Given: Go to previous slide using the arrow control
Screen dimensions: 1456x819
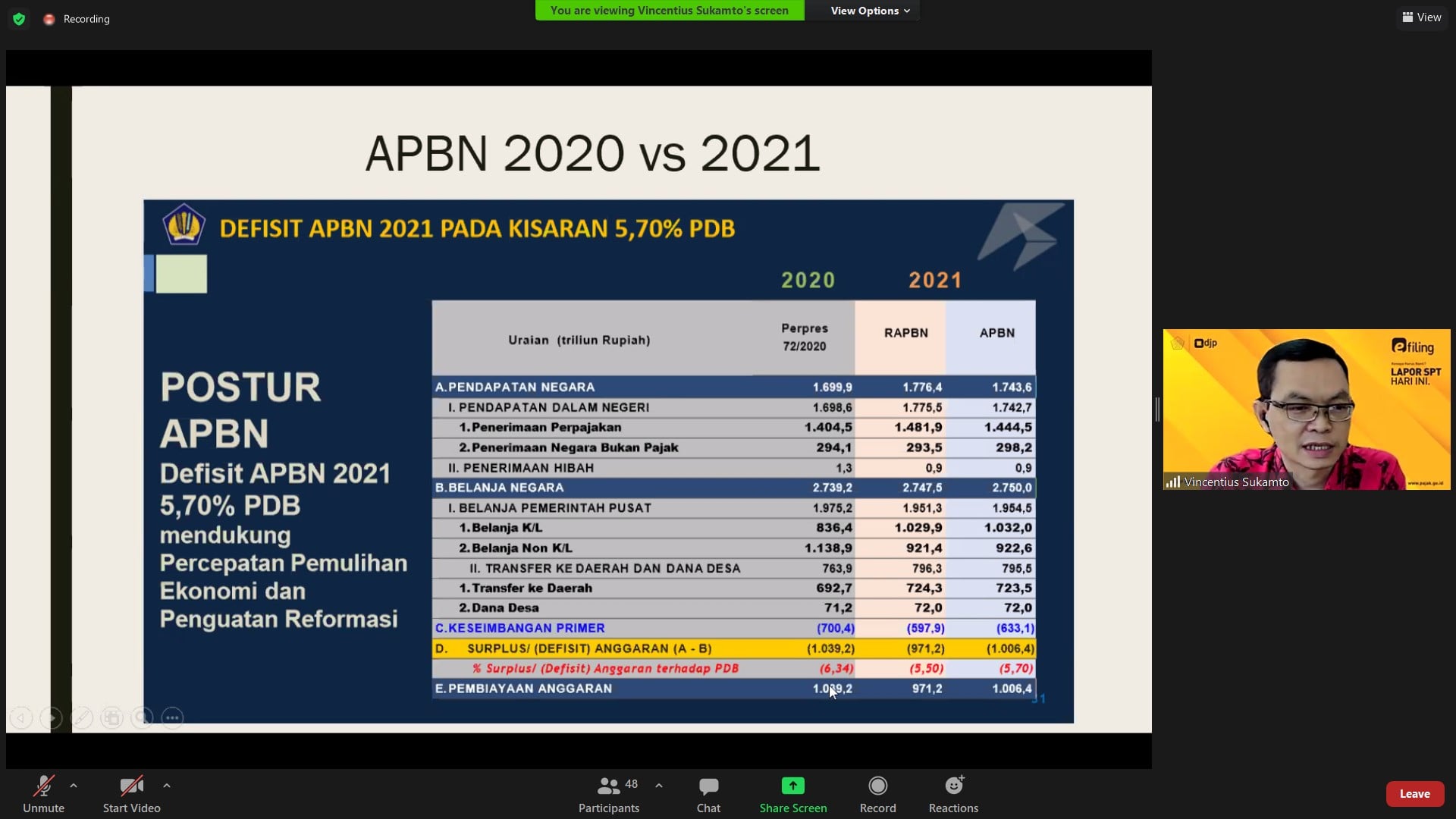Looking at the screenshot, I should (x=21, y=717).
